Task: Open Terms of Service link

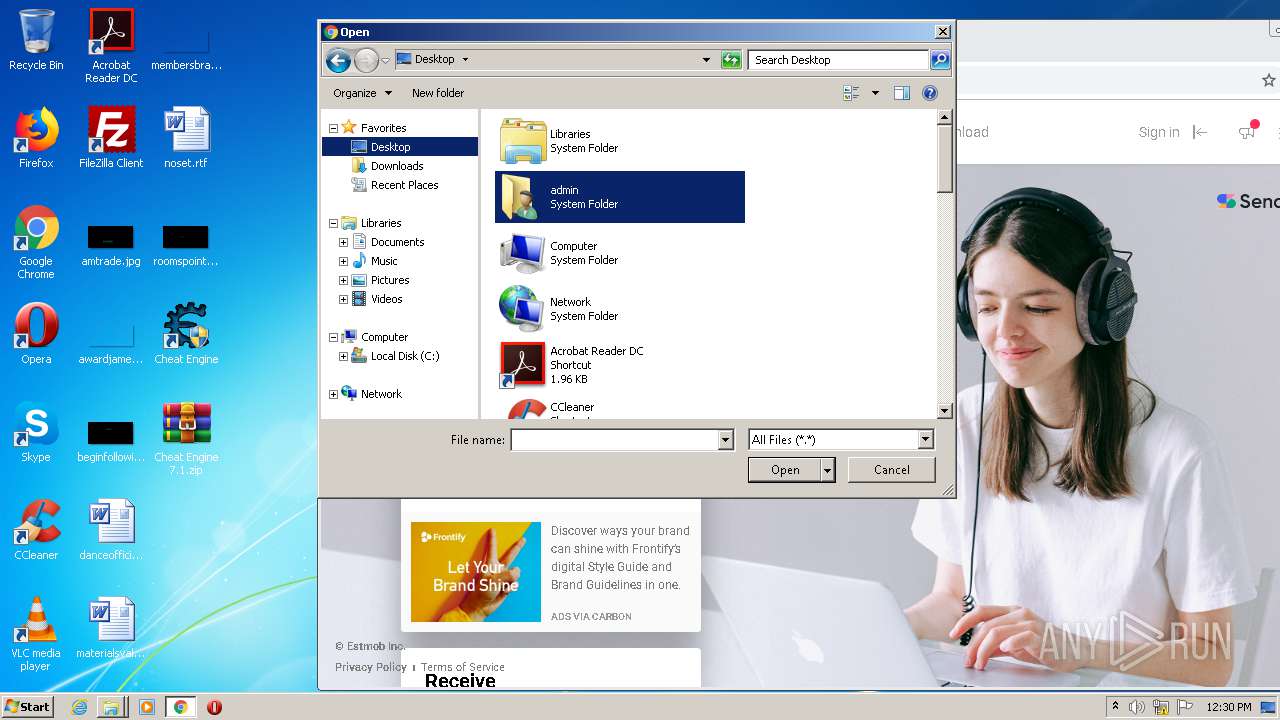Action: click(x=463, y=667)
